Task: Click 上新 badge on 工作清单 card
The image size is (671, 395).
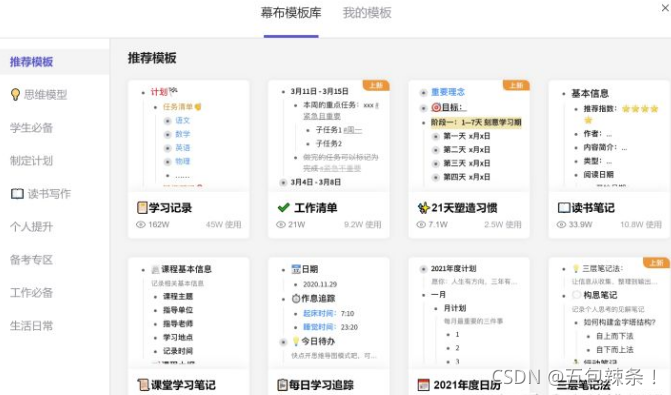Action: [376, 85]
